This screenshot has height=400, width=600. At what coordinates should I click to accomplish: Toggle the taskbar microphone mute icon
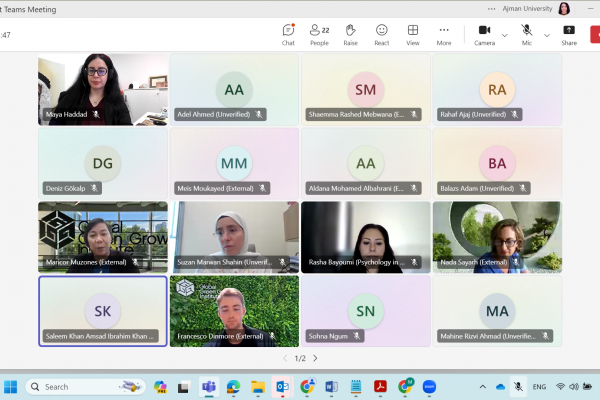pos(518,386)
